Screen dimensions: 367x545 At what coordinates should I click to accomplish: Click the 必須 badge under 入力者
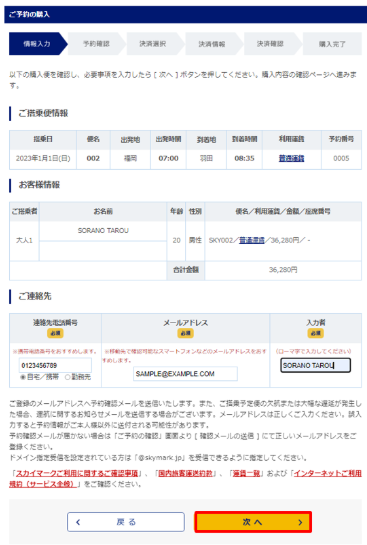pos(316,333)
